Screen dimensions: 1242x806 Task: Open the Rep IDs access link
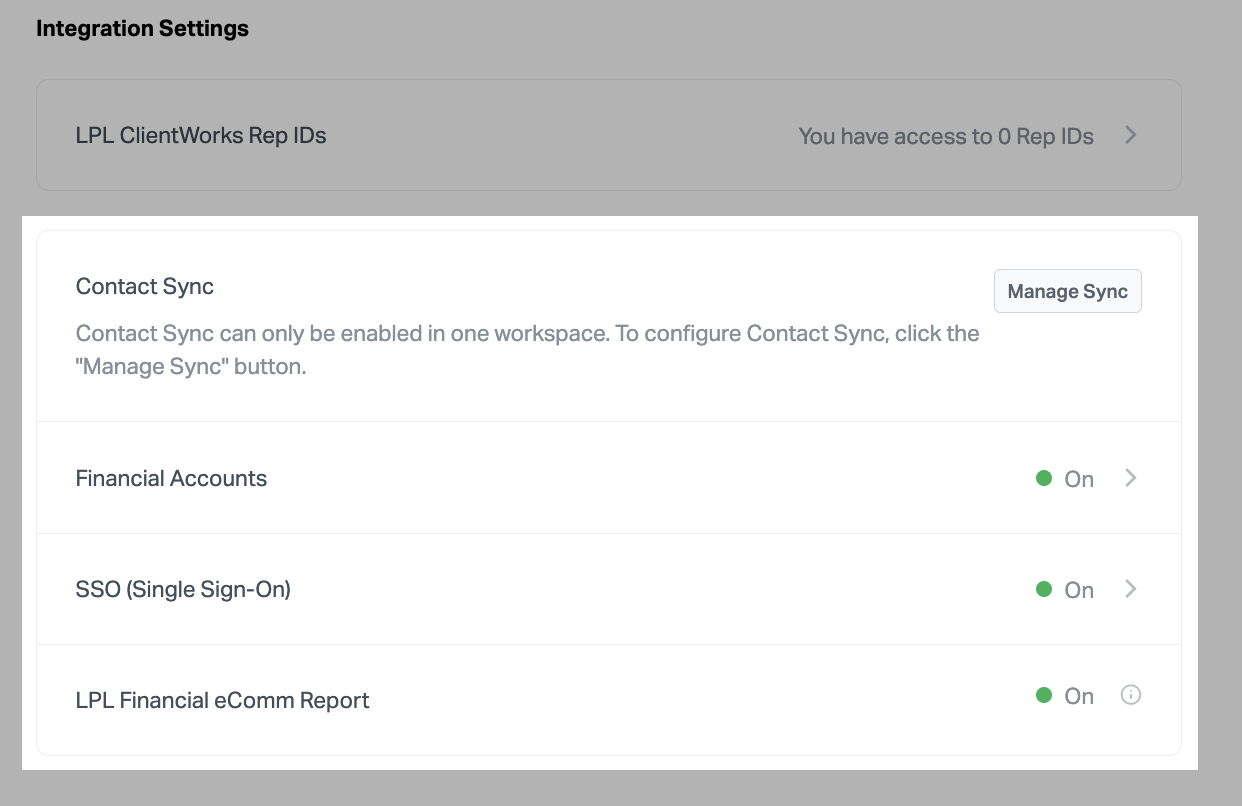point(945,136)
